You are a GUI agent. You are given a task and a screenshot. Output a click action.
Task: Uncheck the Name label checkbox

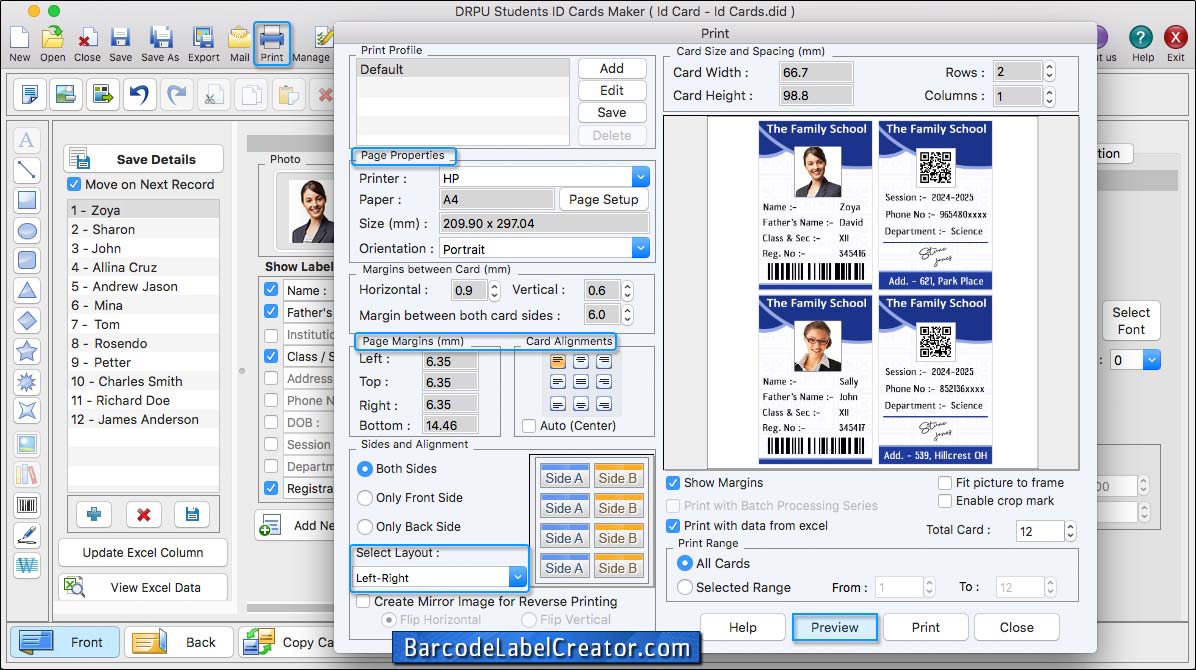point(271,289)
